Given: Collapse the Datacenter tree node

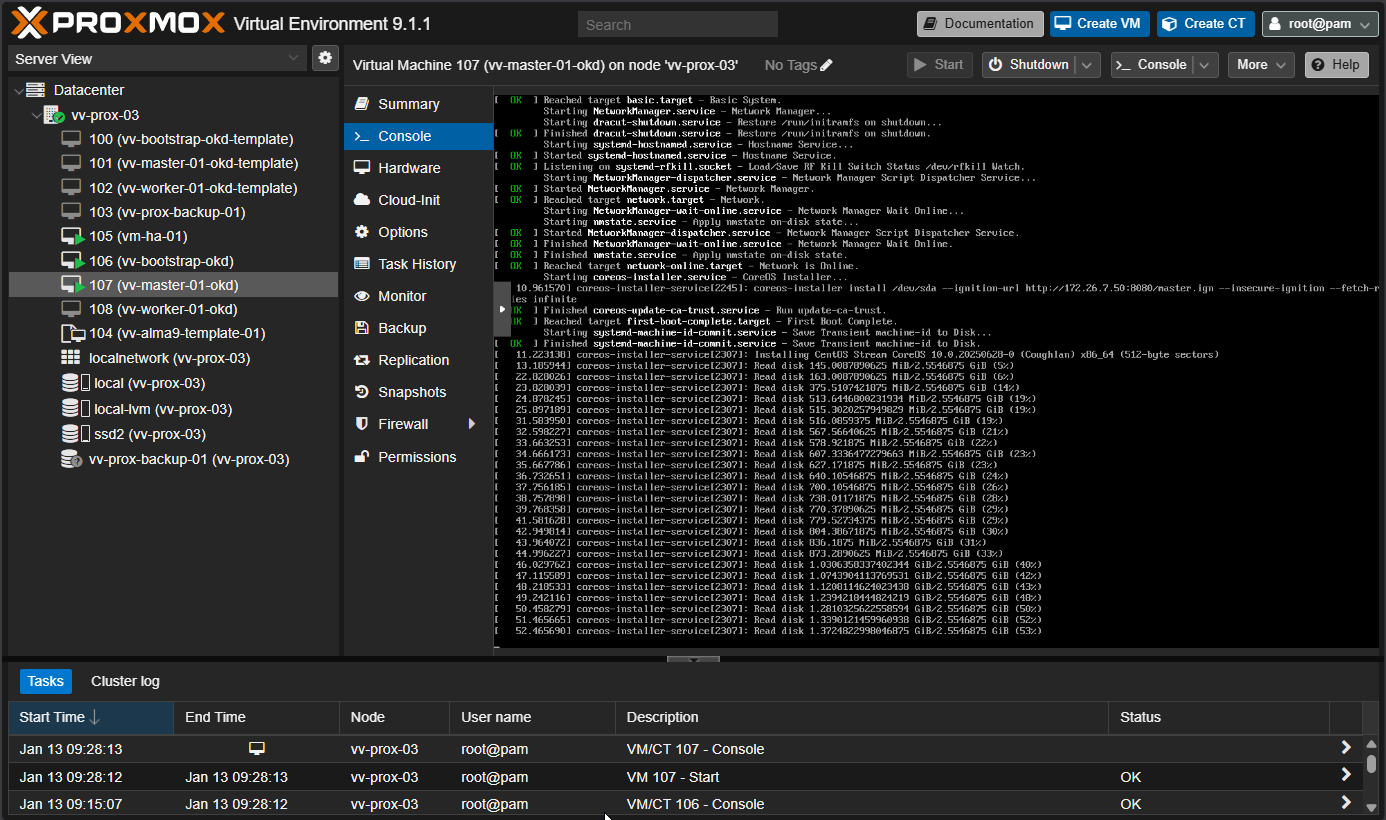Looking at the screenshot, I should pyautogui.click(x=19, y=90).
